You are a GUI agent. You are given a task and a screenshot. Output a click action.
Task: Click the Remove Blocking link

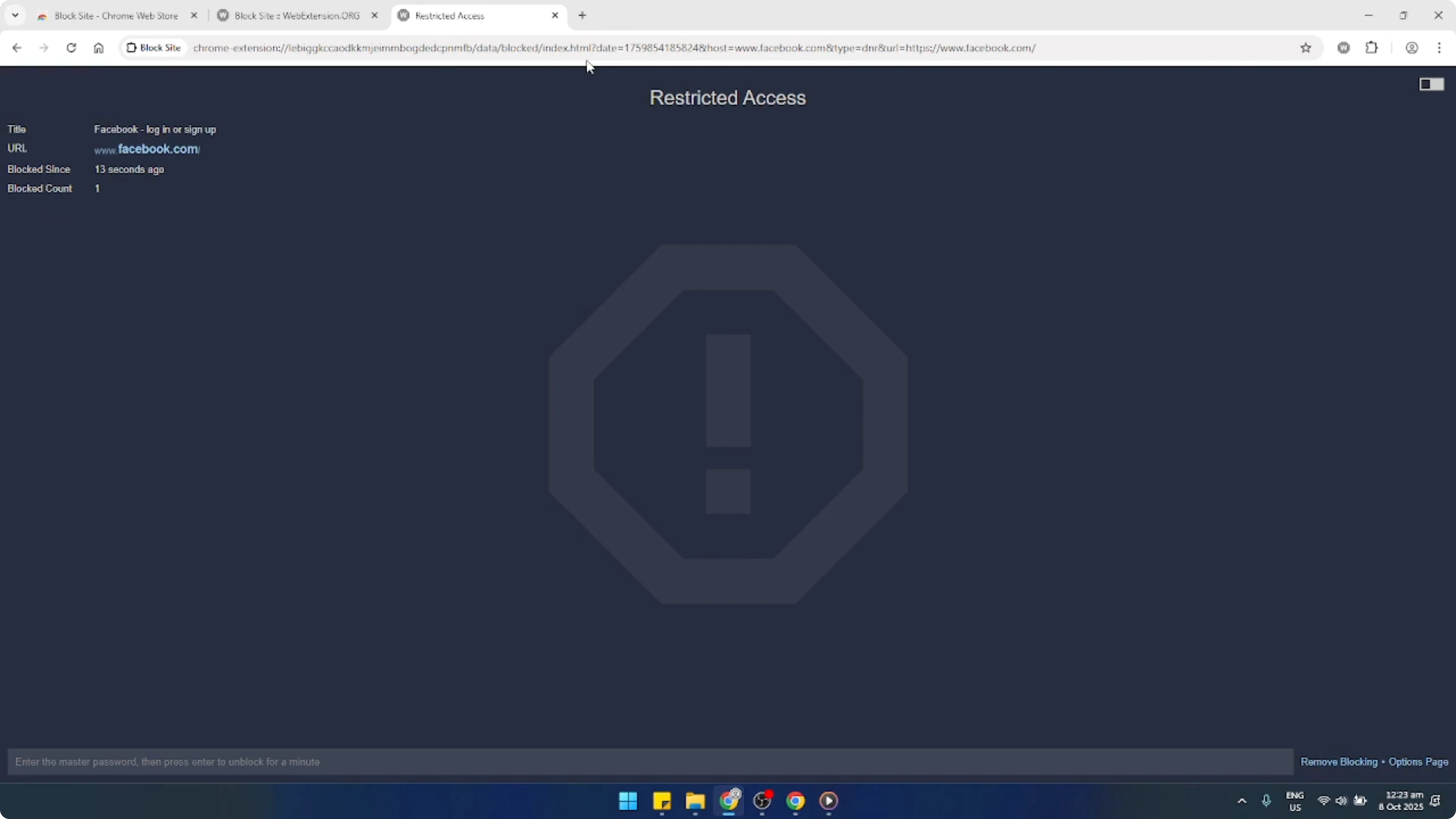(x=1339, y=762)
